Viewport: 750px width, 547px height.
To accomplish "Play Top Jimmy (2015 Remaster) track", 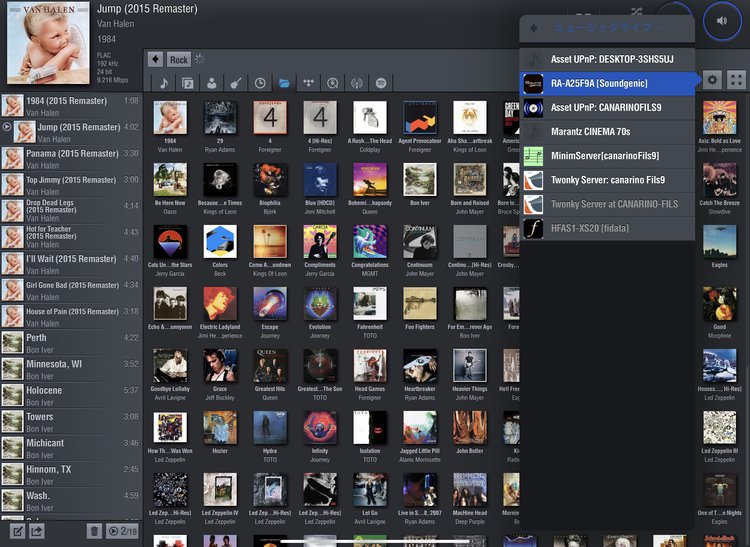I will click(x=71, y=185).
